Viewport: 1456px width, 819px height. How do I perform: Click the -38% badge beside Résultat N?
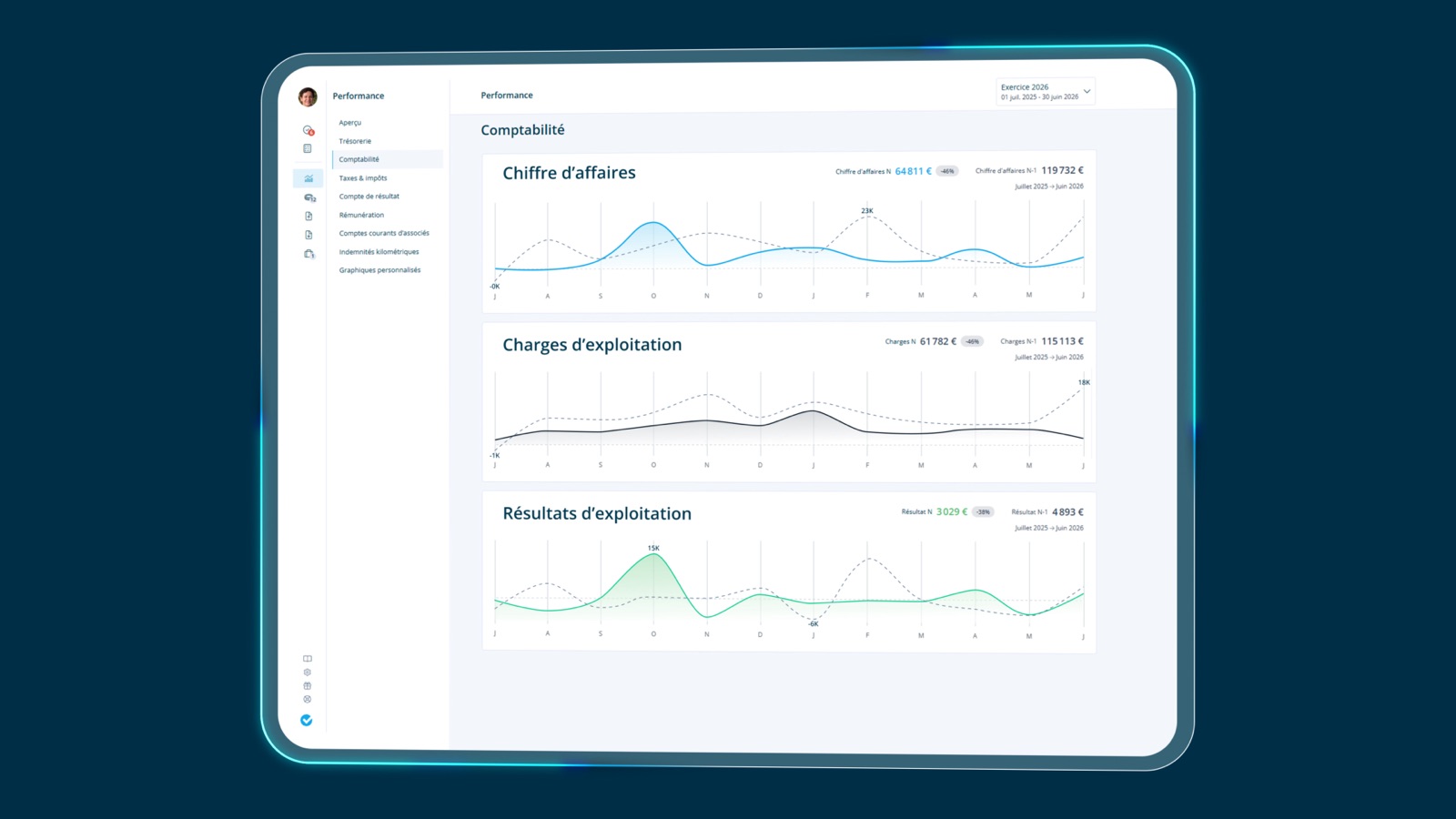pyautogui.click(x=983, y=511)
